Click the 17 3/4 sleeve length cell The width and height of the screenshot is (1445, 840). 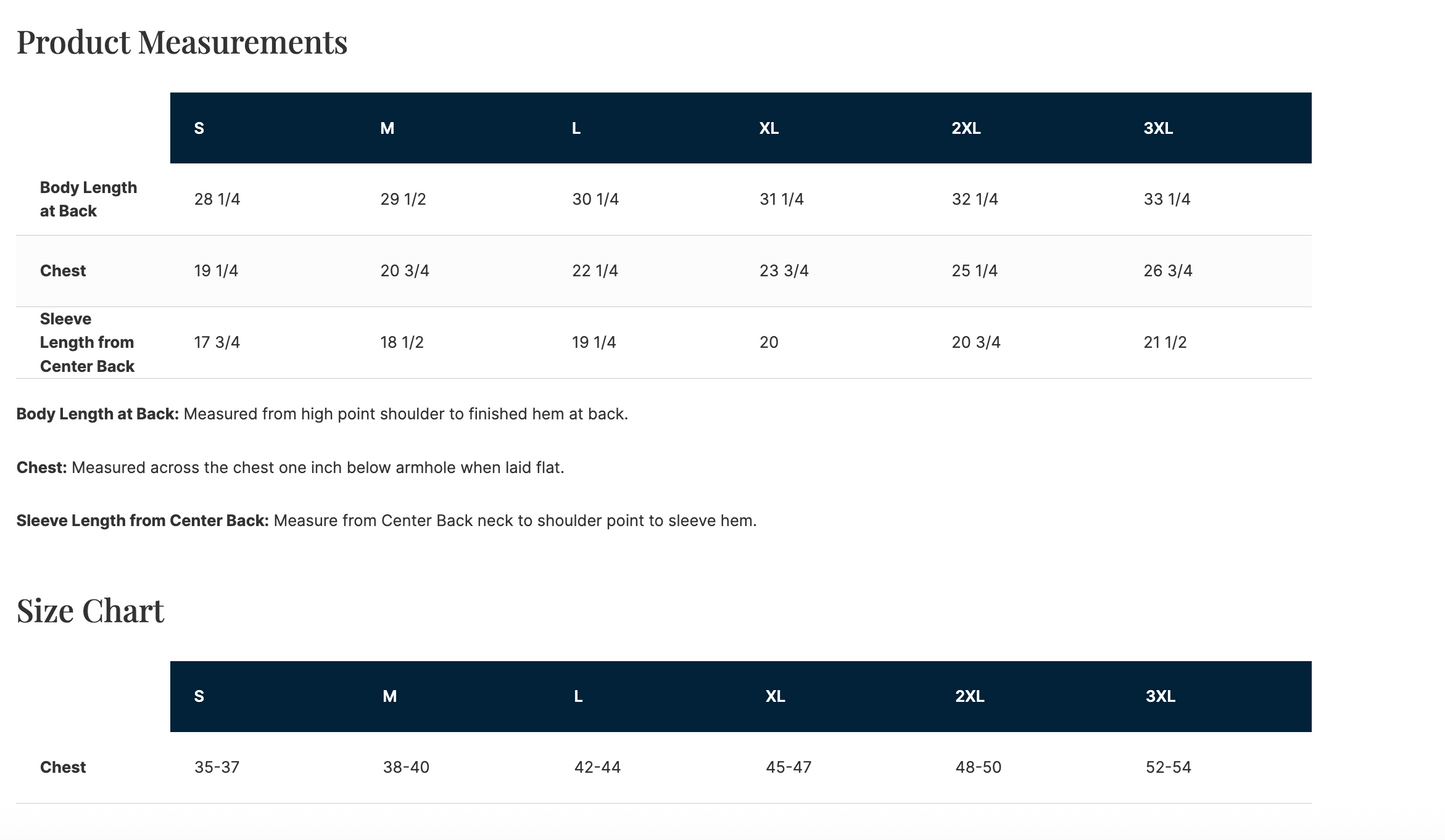point(217,342)
